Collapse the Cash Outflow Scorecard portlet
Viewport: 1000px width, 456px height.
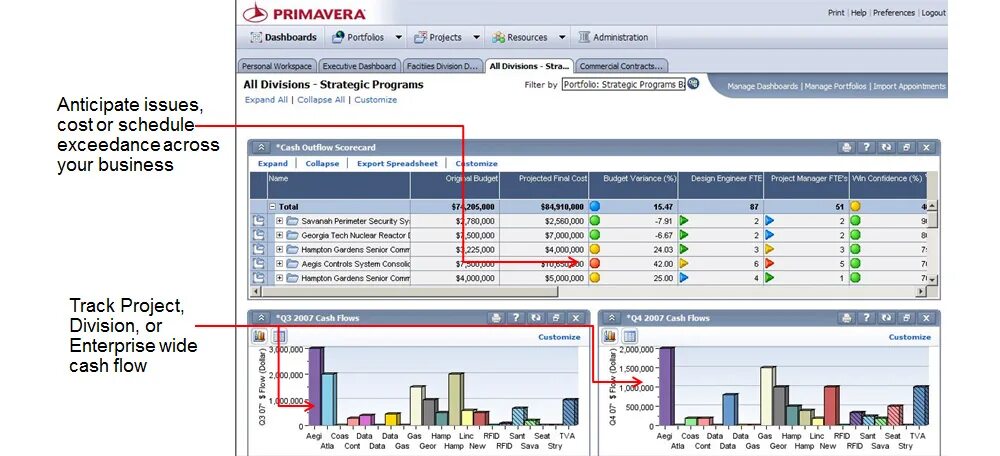pyautogui.click(x=261, y=147)
